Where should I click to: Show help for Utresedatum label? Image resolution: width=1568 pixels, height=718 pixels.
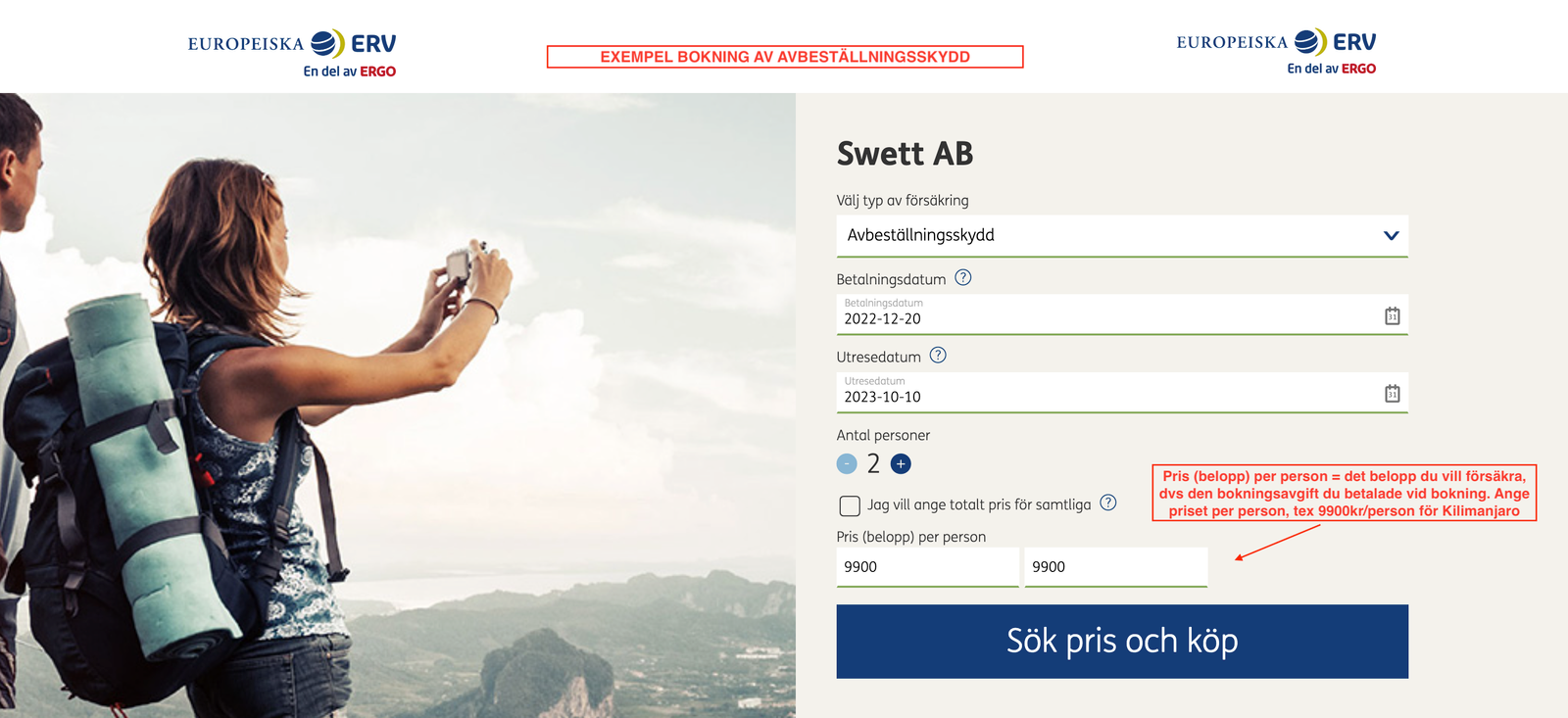pos(938,356)
